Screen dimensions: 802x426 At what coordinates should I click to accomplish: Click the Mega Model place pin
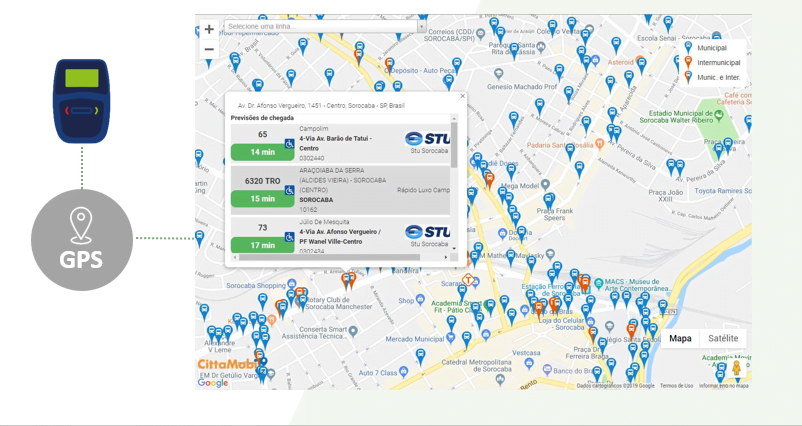click(x=545, y=184)
